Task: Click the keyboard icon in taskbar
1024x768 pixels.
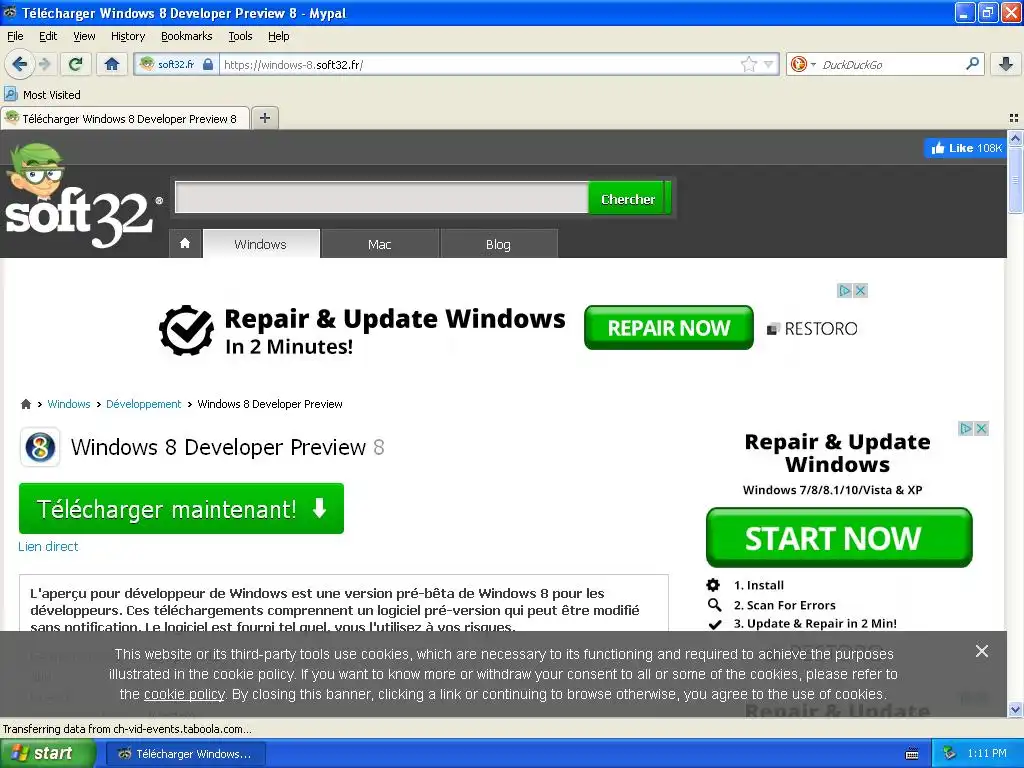Action: (912, 754)
